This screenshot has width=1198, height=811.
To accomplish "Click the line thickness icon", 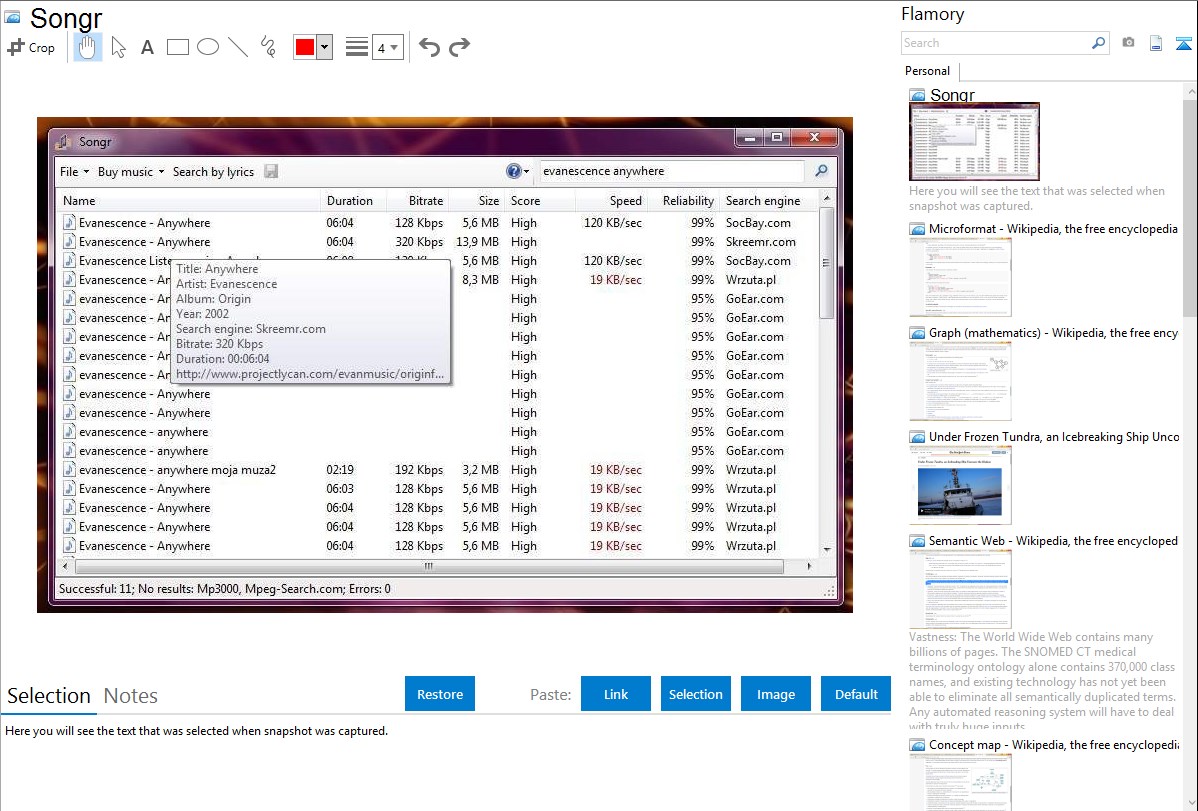I will 356,47.
